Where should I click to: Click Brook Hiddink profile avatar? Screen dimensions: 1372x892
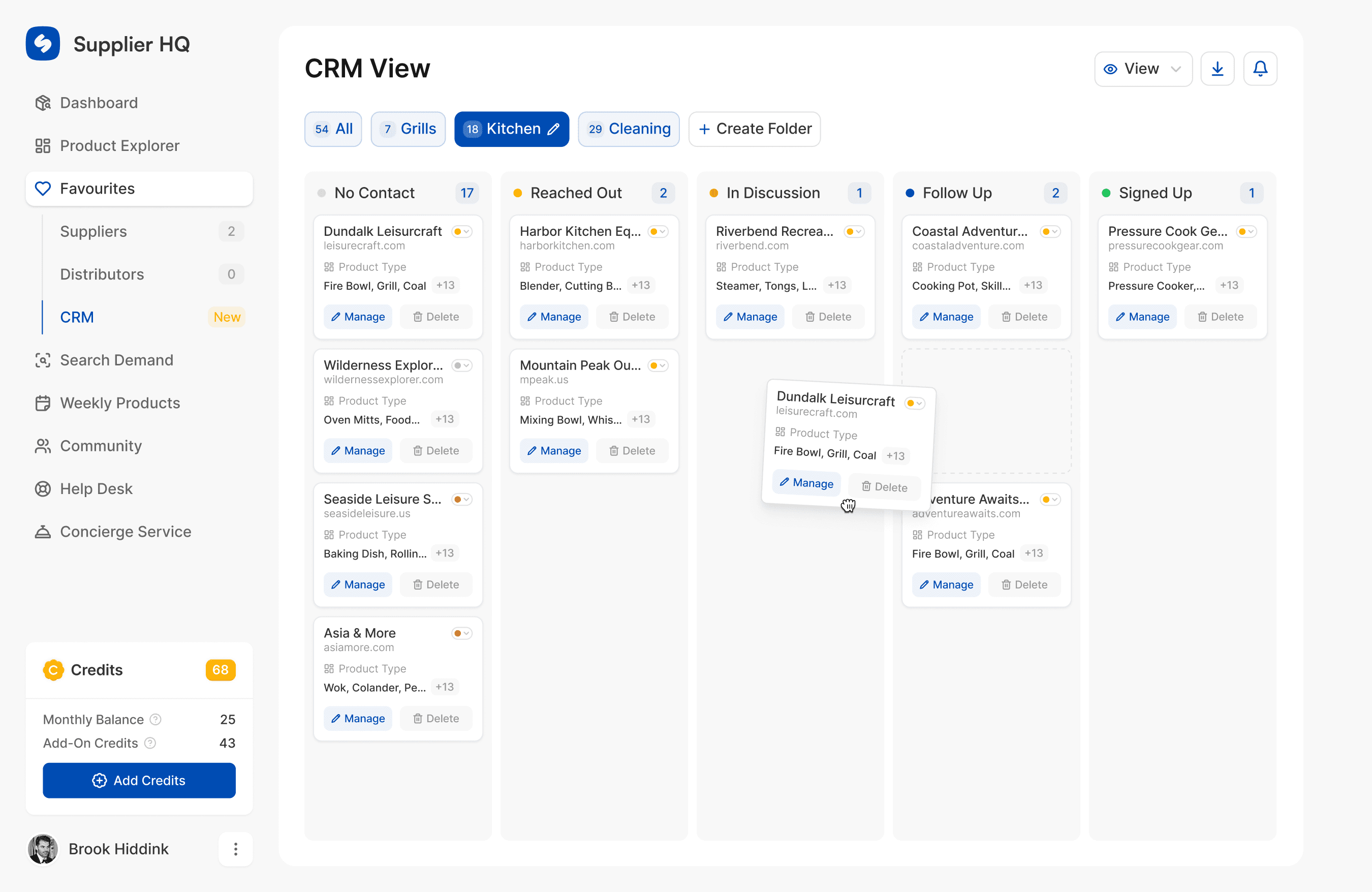(x=43, y=849)
